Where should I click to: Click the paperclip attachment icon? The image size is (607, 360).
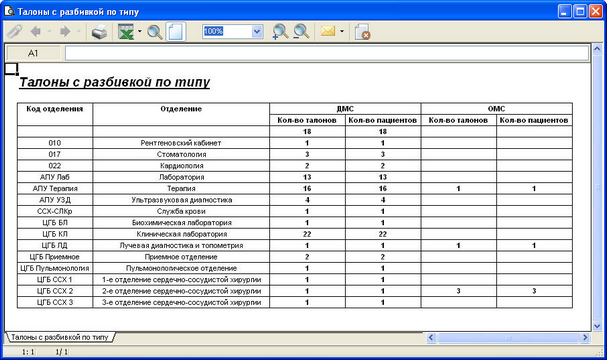pos(15,32)
